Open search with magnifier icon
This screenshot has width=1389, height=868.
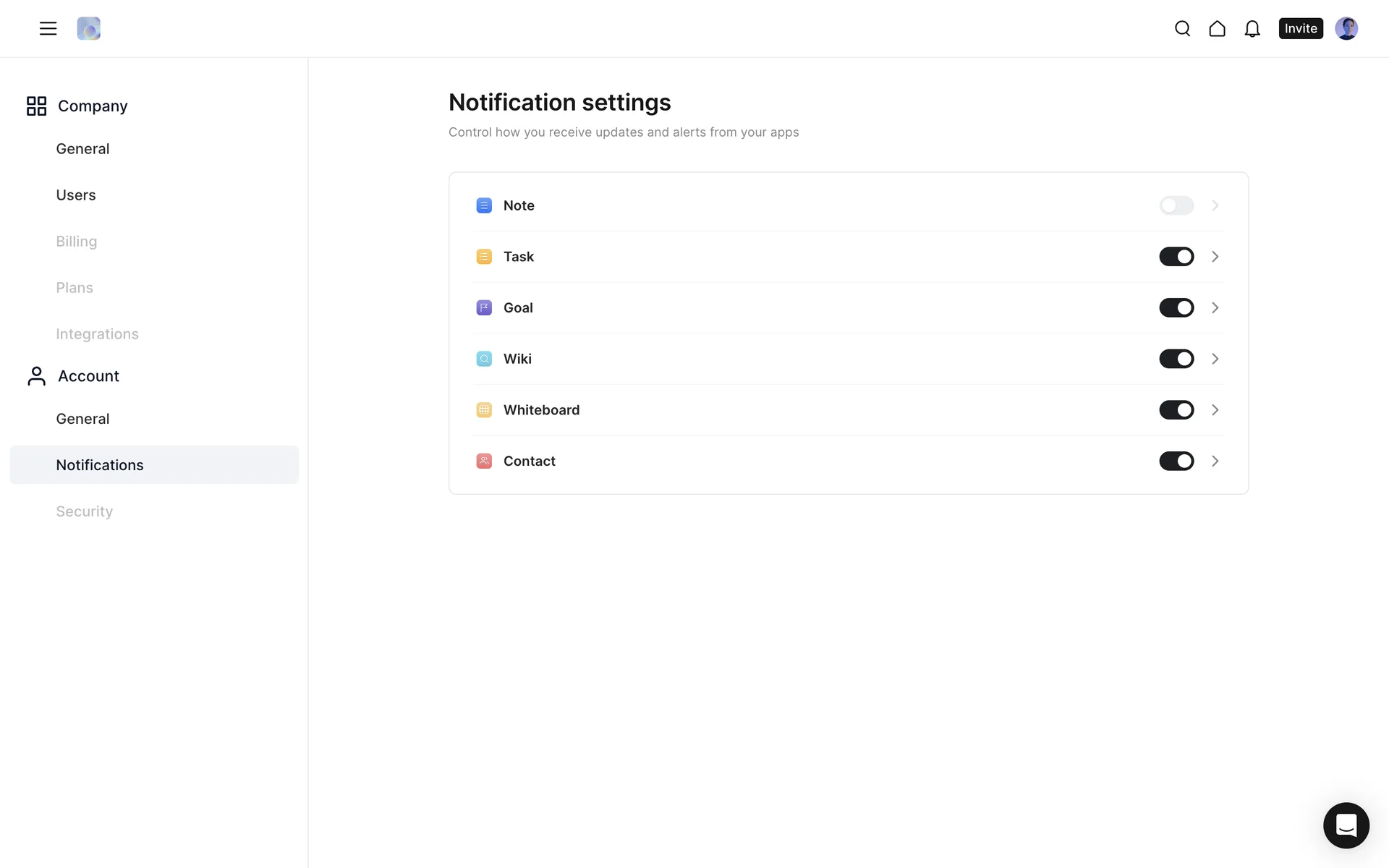[1182, 28]
